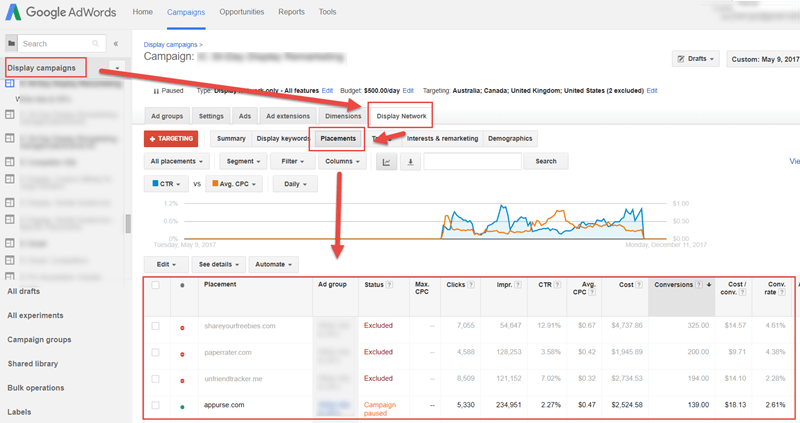This screenshot has height=423, width=800.
Task: Click green status dot for appurse.com
Action: tap(182, 407)
